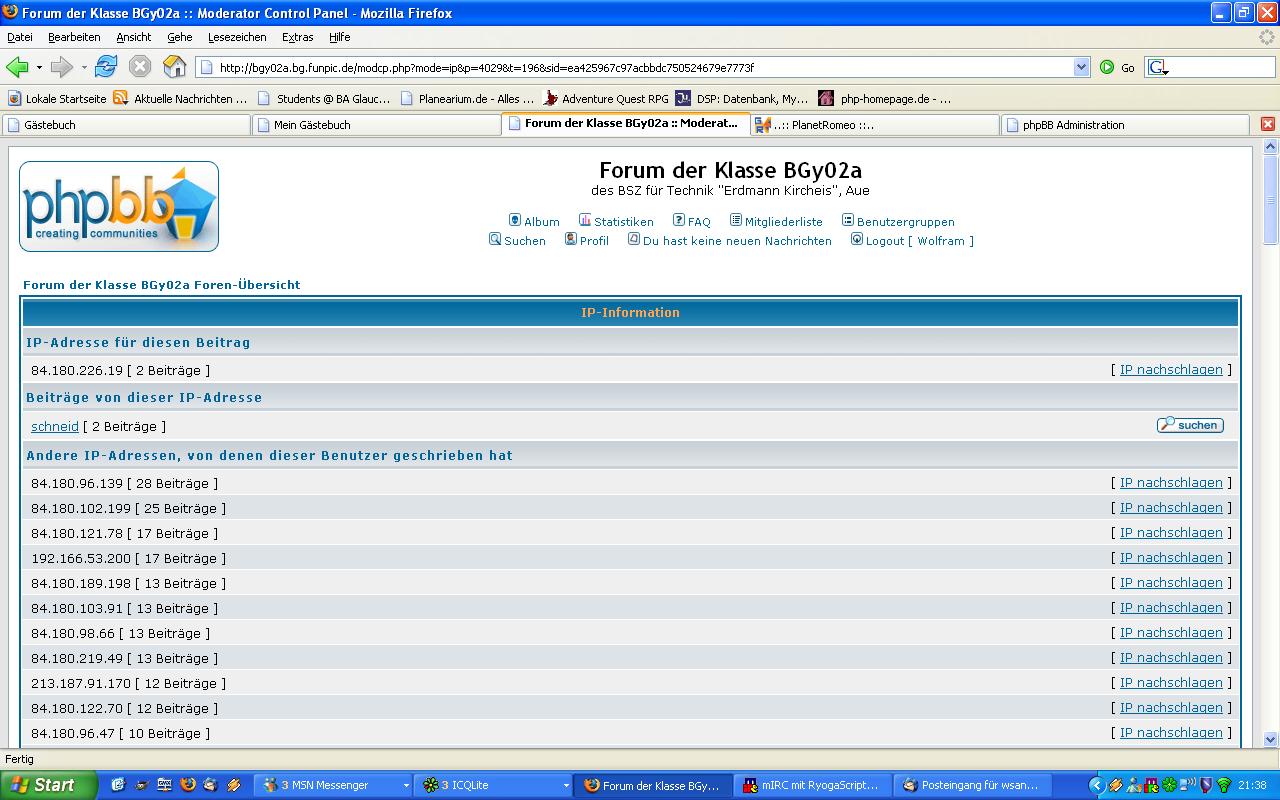Click the page vertical scrollbar thumb

pyautogui.click(x=1270, y=200)
